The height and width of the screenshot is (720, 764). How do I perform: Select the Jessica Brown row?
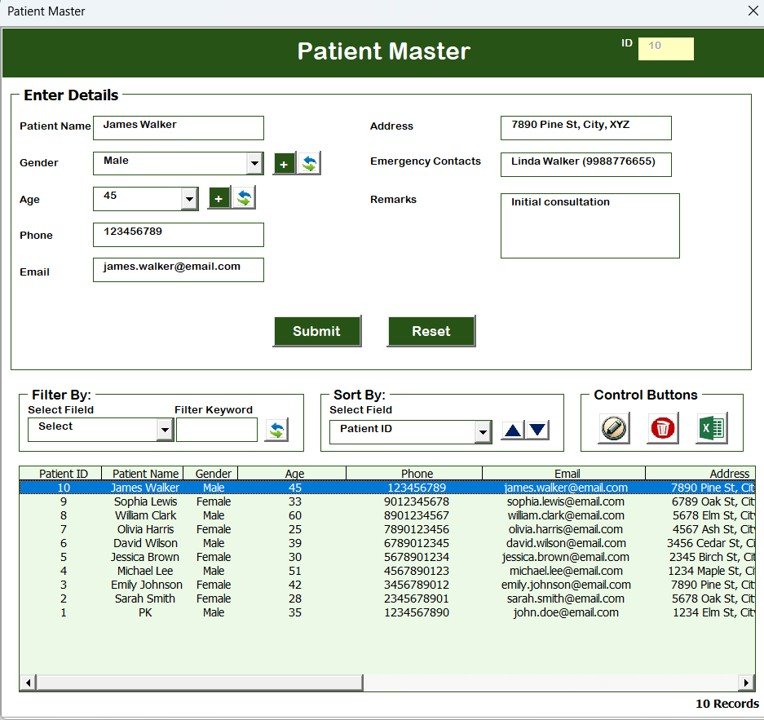click(x=387, y=557)
